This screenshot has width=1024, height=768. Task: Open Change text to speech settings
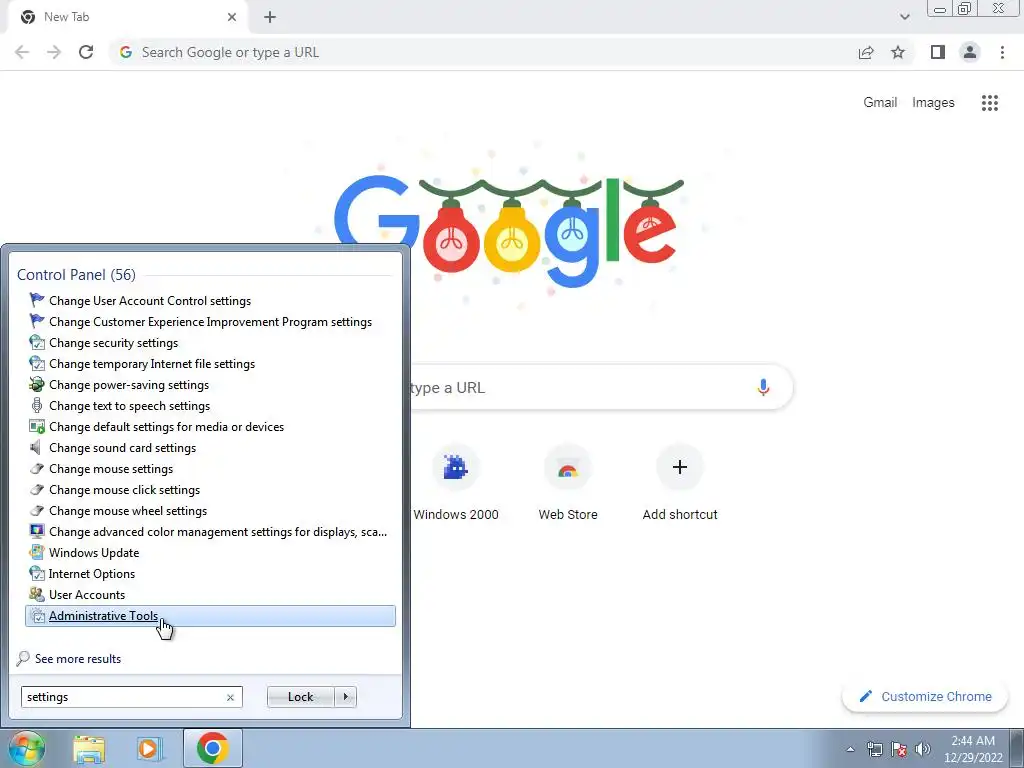pyautogui.click(x=210, y=406)
